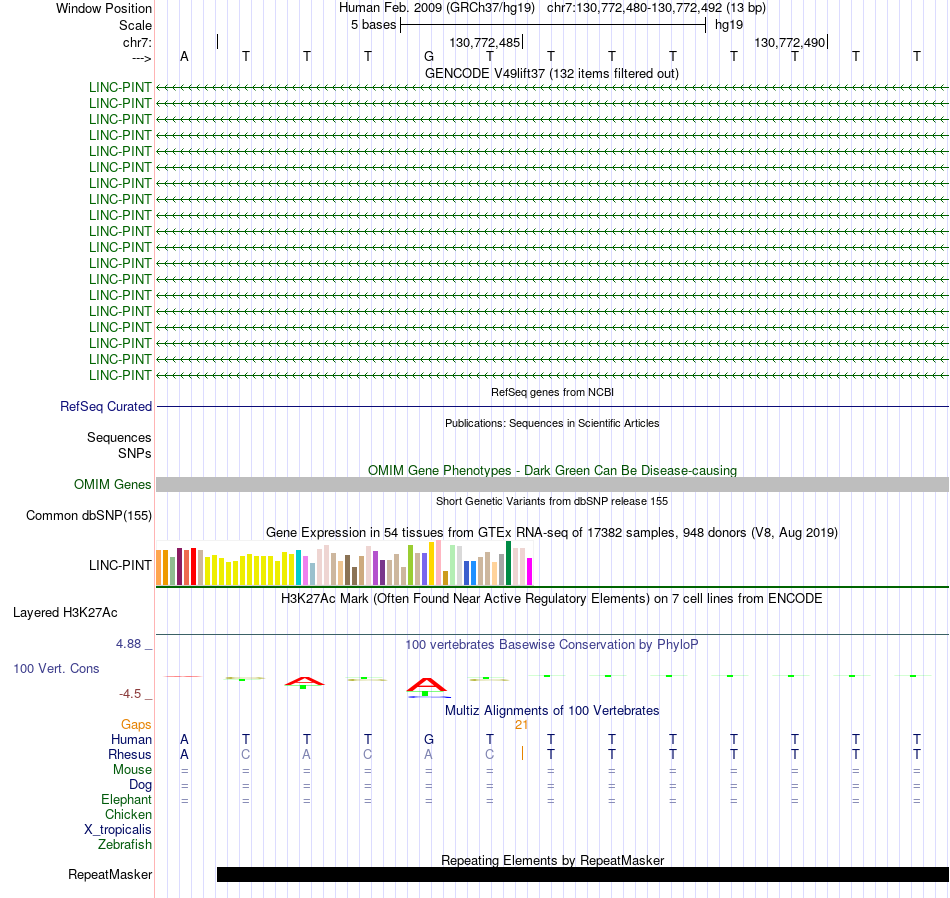Click the RefSeq Curated track label
The width and height of the screenshot is (950, 898).
[106, 407]
